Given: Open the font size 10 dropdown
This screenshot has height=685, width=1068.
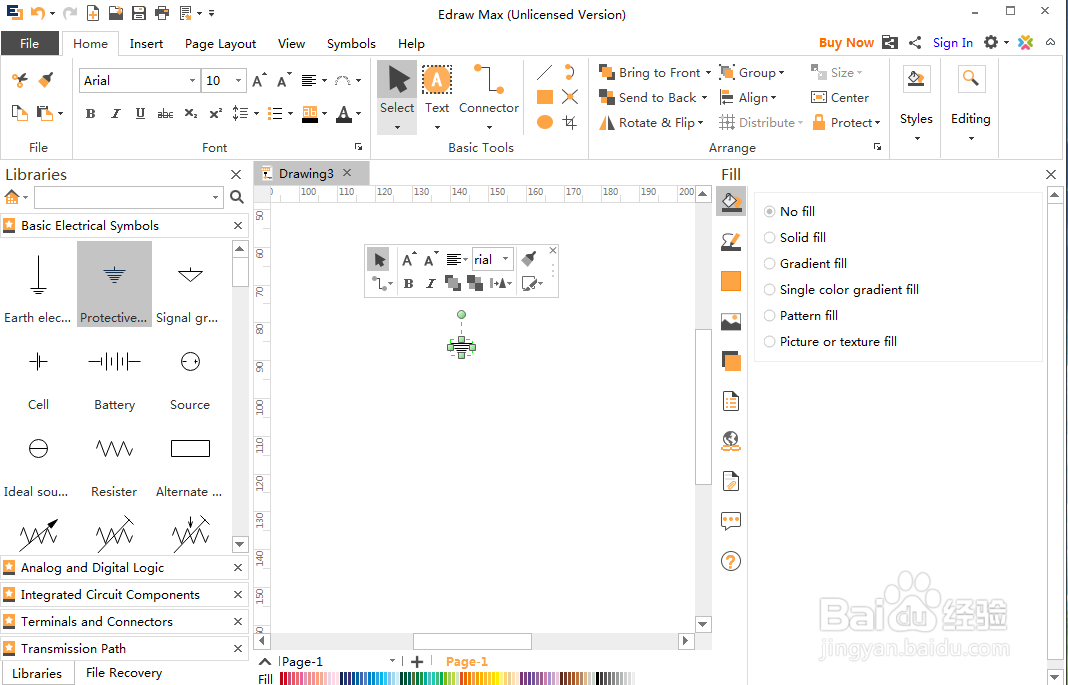Looking at the screenshot, I should tap(238, 80).
